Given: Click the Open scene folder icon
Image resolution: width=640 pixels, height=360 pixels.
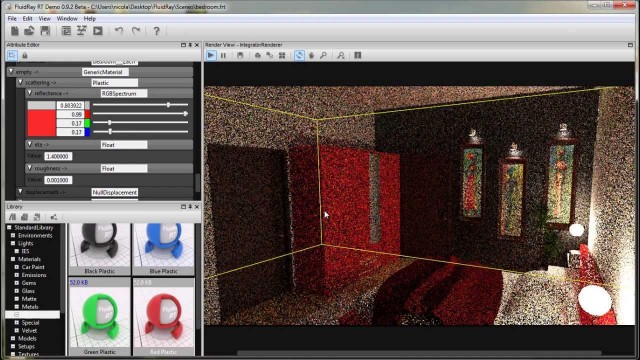Looking at the screenshot, I should (x=29, y=31).
